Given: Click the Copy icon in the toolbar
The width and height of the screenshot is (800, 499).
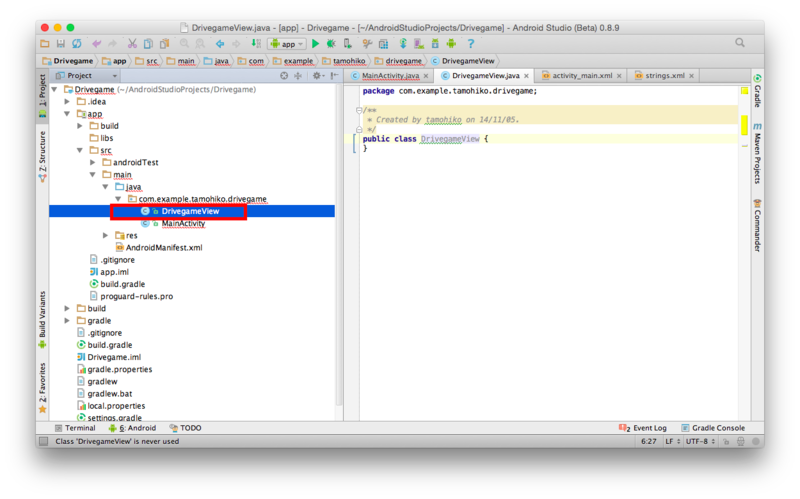Looking at the screenshot, I should (148, 44).
